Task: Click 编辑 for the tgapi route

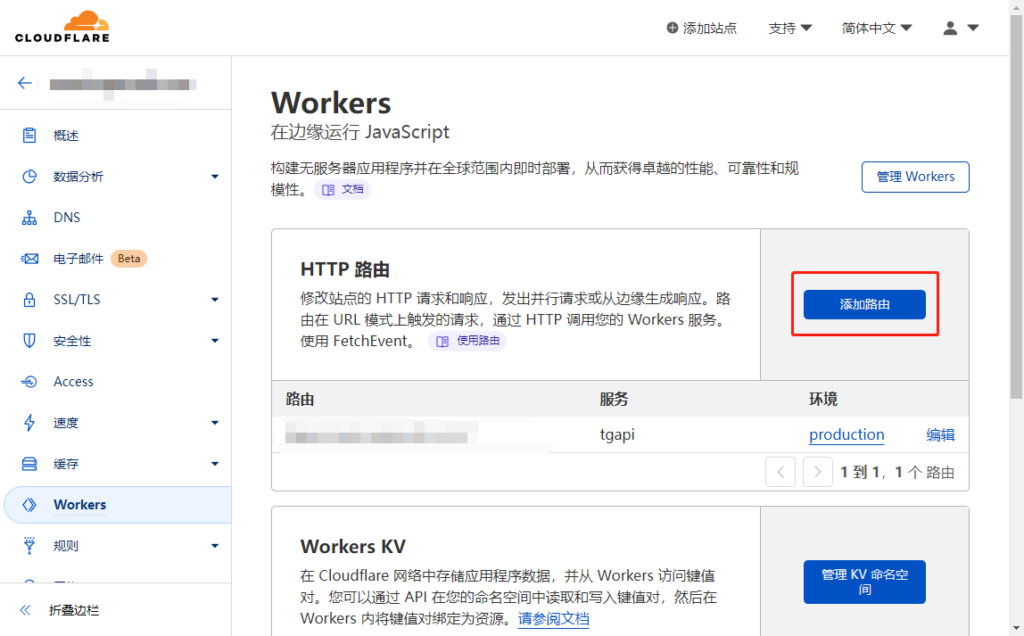Action: (x=940, y=435)
